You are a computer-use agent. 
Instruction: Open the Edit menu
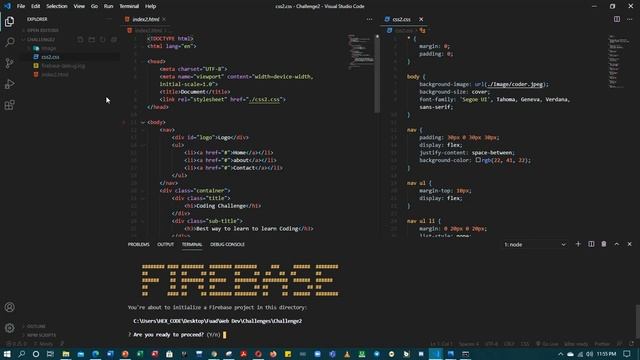pos(36,6)
